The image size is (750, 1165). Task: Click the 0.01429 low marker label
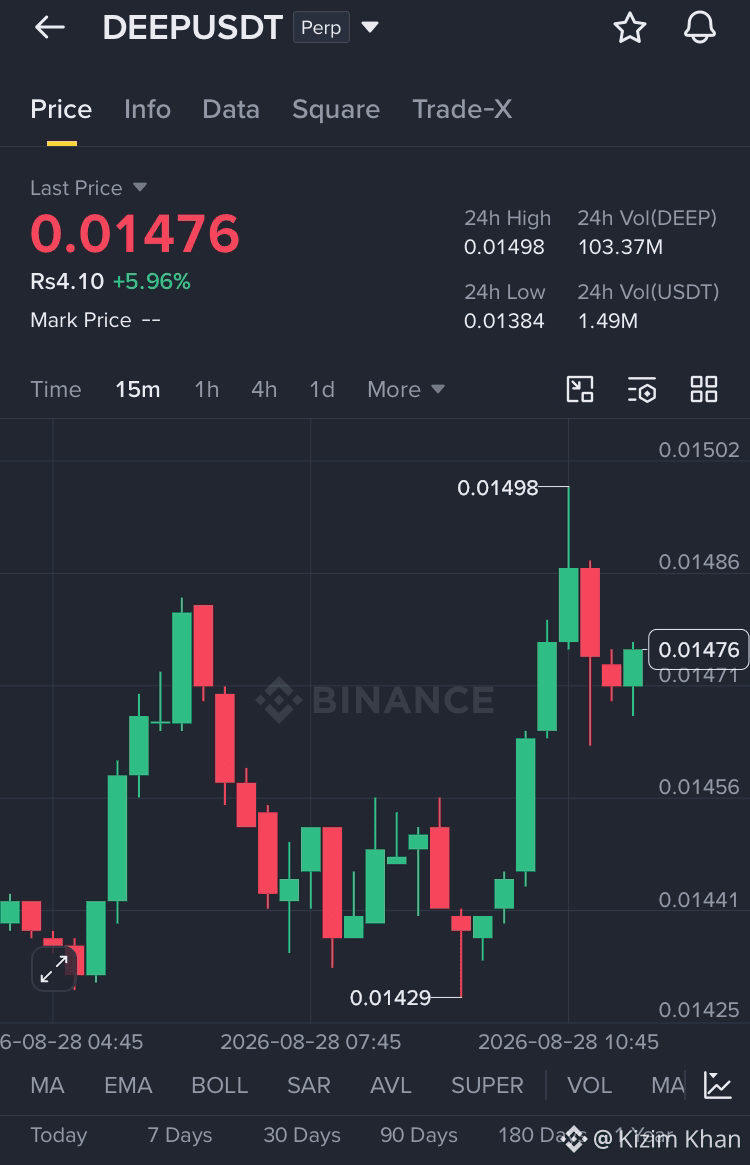390,997
